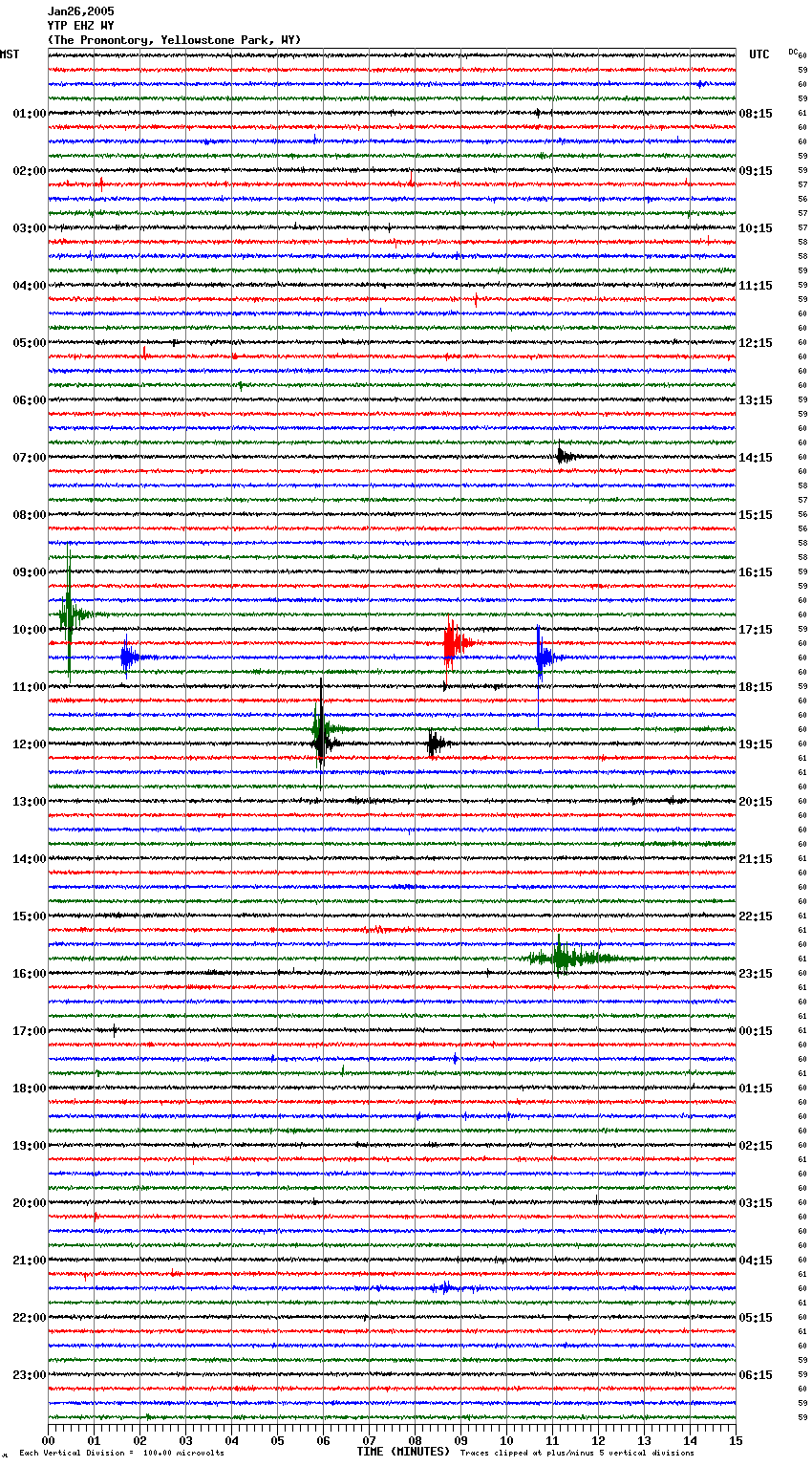Select the 17:00 MST time label
812x1466 pixels.
tap(30, 1031)
